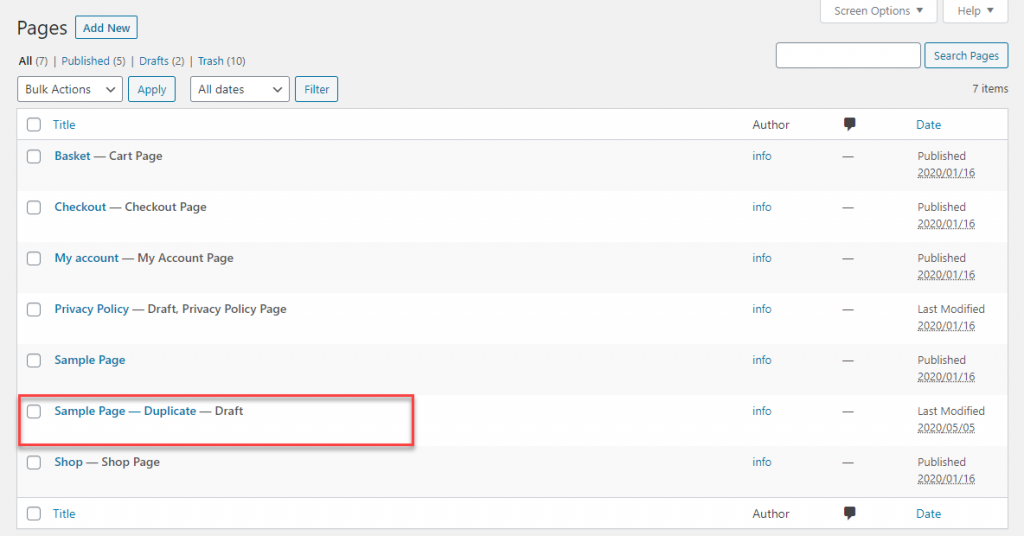Select the Sample Page — Duplicate checkbox
Screen dimensions: 1024x536
(34, 411)
